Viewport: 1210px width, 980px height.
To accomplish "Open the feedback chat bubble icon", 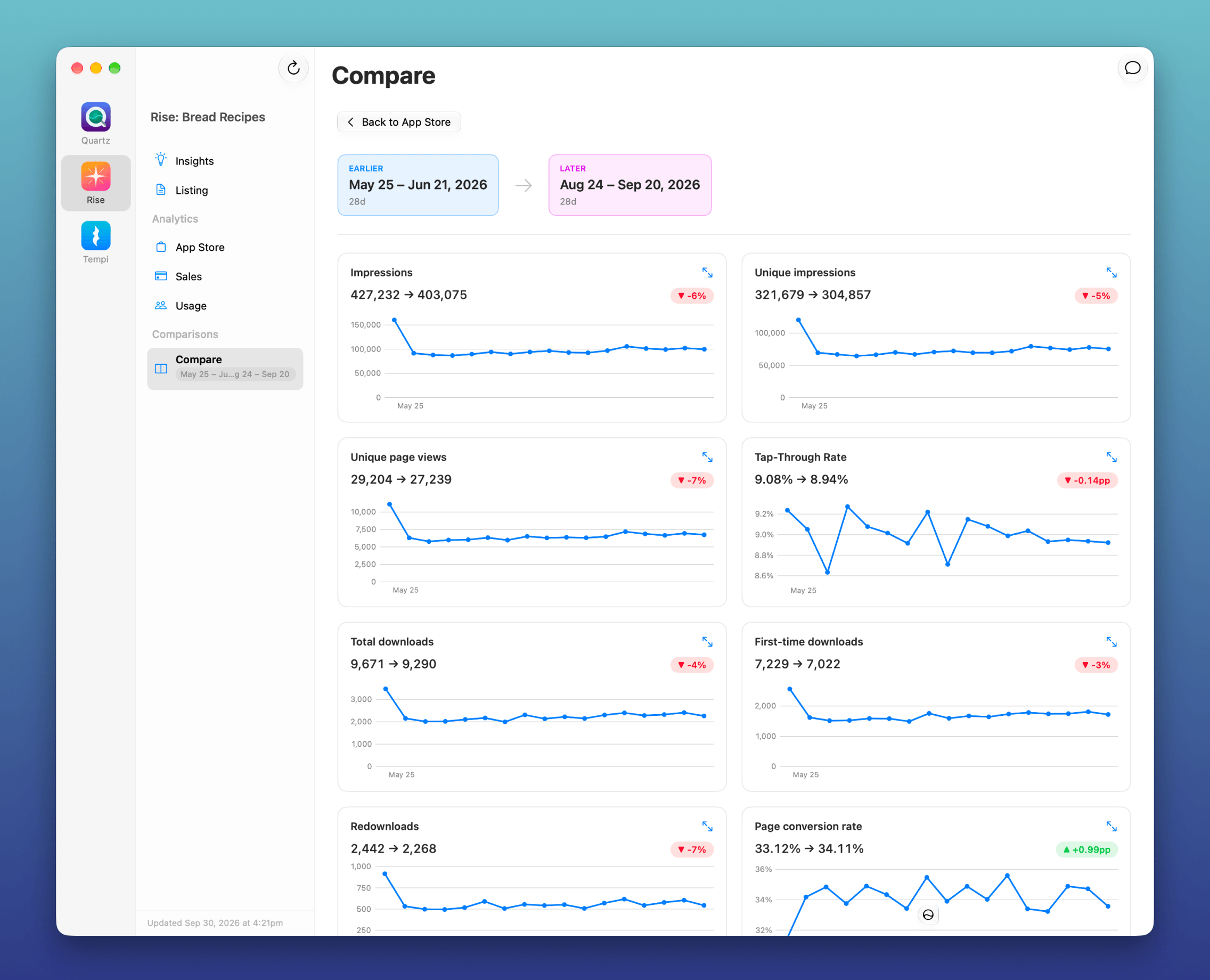I will pos(1132,68).
